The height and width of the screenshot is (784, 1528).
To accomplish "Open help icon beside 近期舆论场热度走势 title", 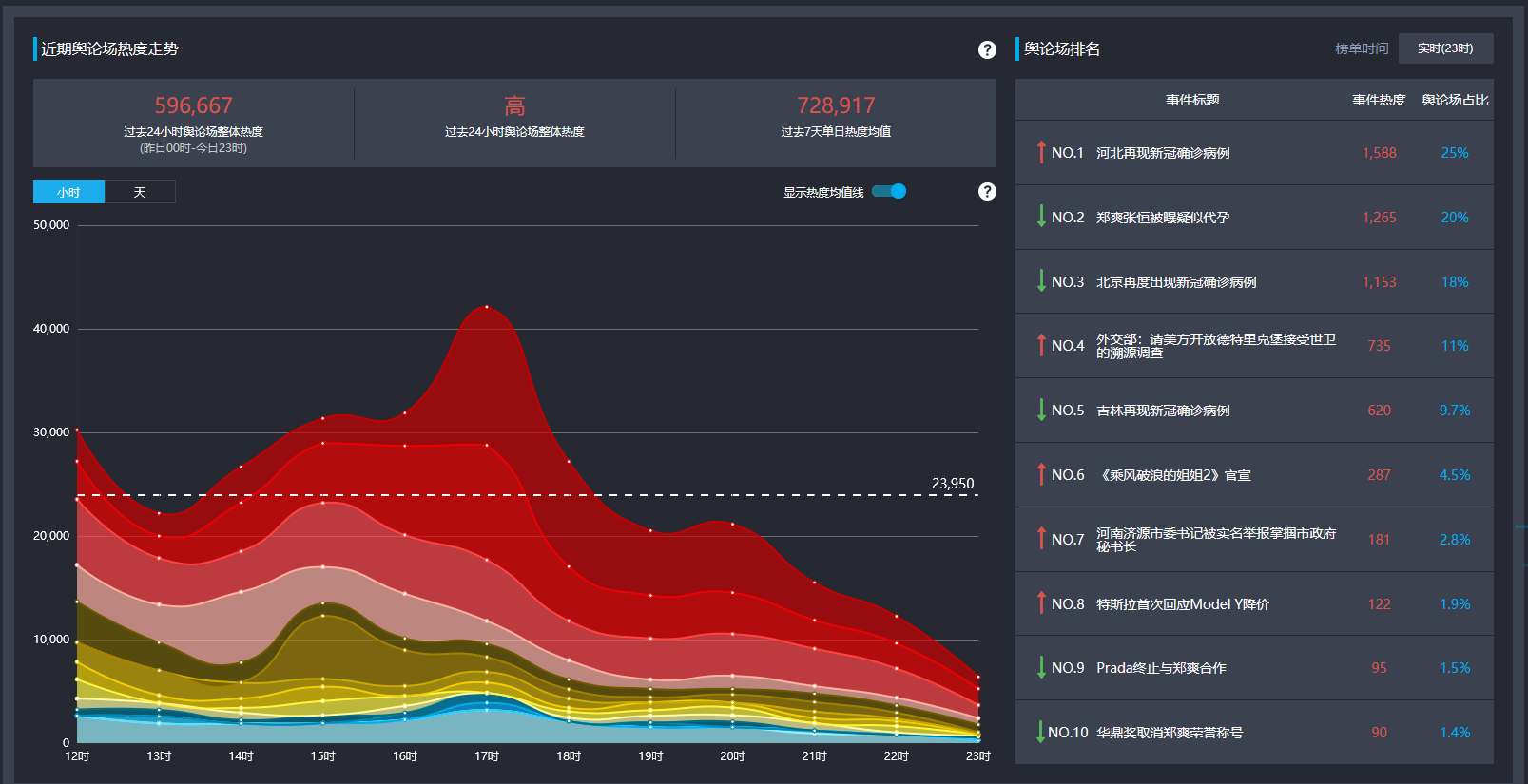I will point(987,49).
